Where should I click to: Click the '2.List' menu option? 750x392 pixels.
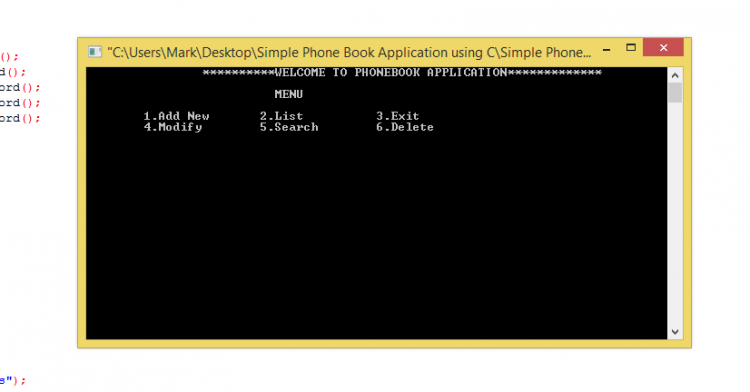281,116
